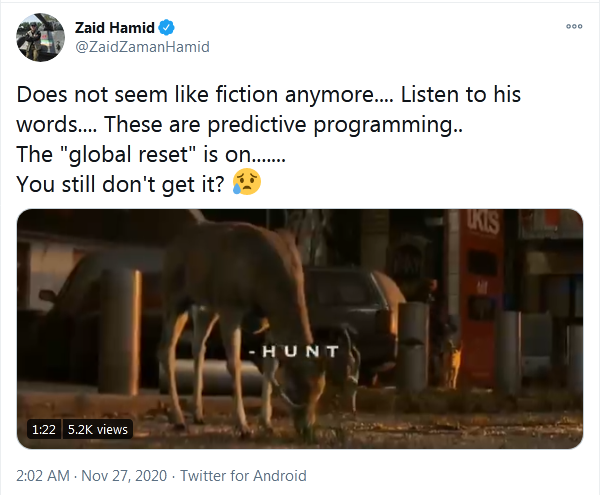This screenshot has width=602, height=495.
Task: Click the Nov 27, 2020 date
Action: [x=124, y=476]
